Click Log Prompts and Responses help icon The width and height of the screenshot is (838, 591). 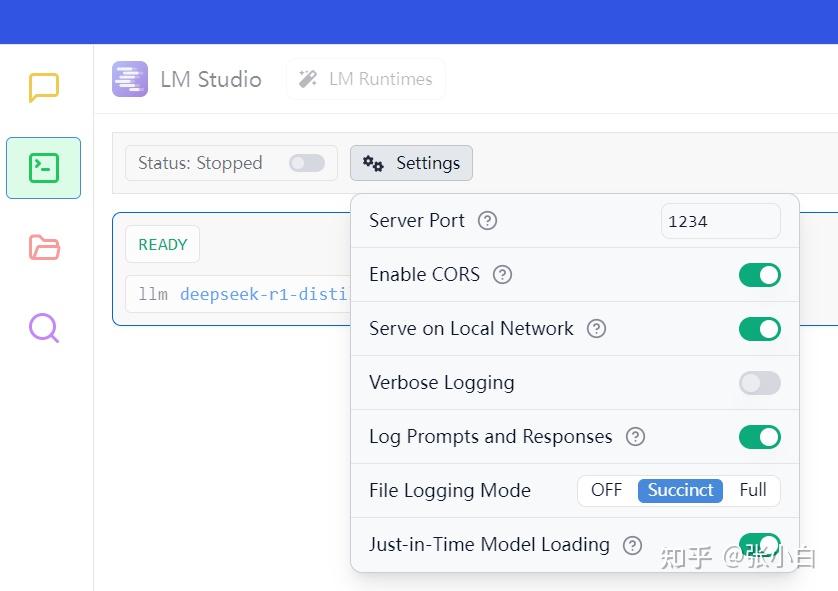click(x=635, y=437)
